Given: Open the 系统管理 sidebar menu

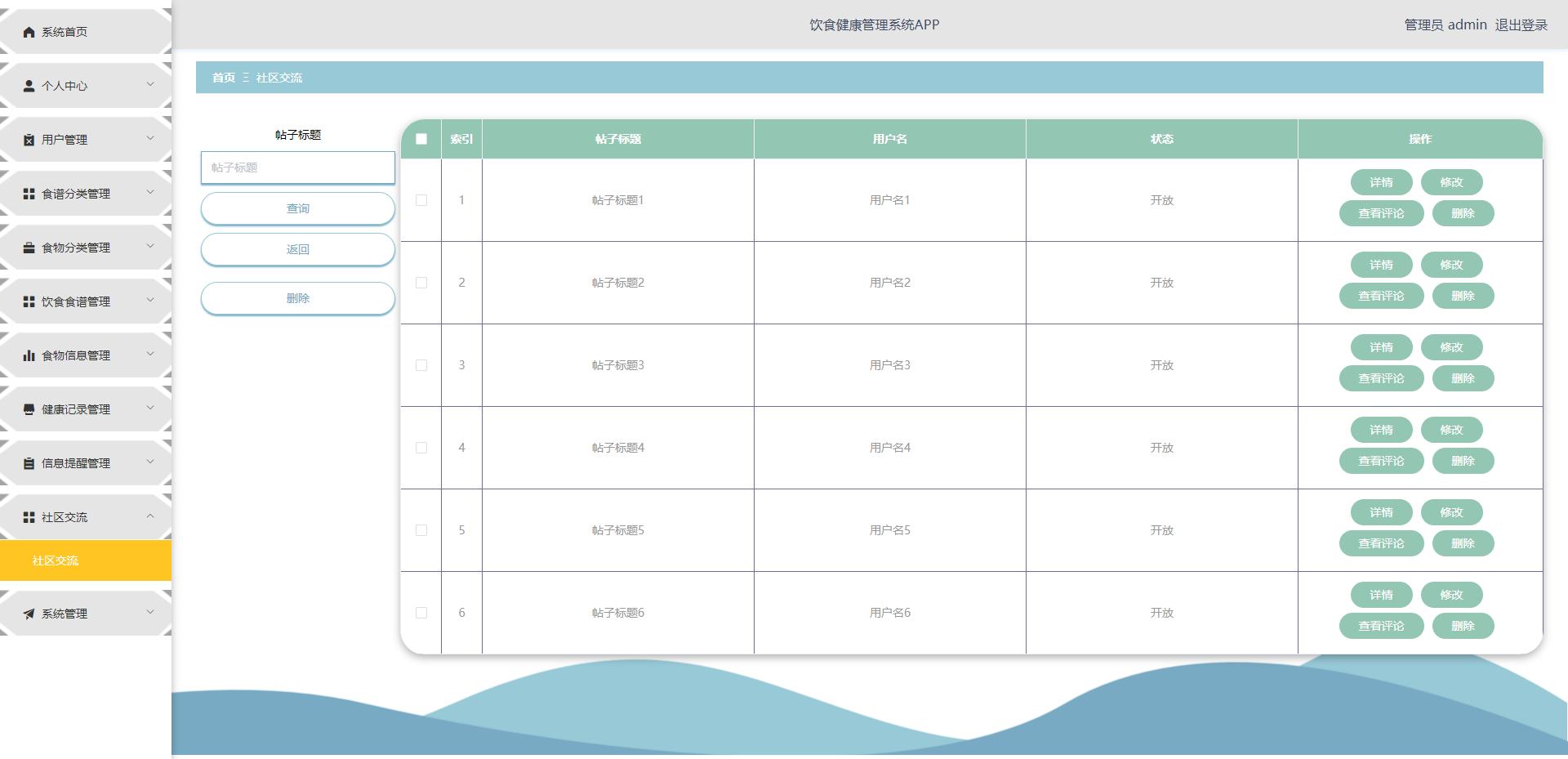Looking at the screenshot, I should point(86,614).
